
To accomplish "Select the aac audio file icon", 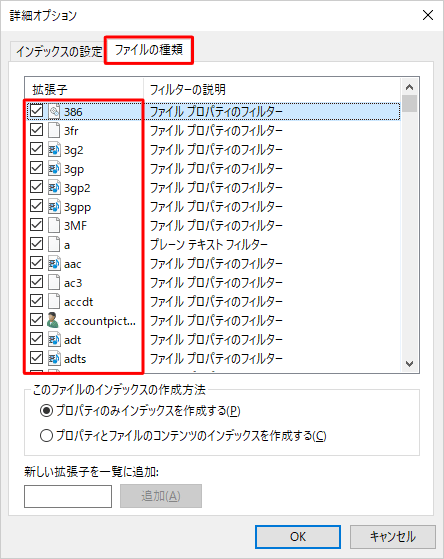I will (54, 263).
